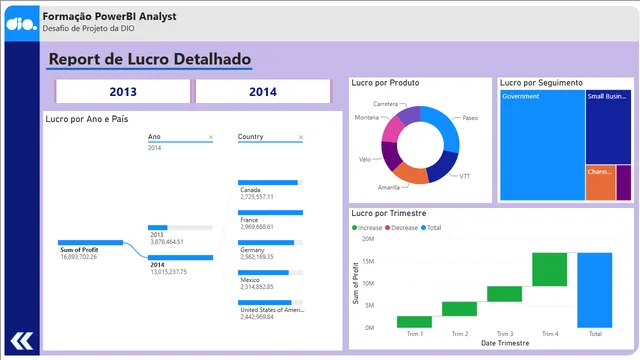640x360 pixels.
Task: Click the Report de Lucro Detalhado title
Action: [x=150, y=59]
